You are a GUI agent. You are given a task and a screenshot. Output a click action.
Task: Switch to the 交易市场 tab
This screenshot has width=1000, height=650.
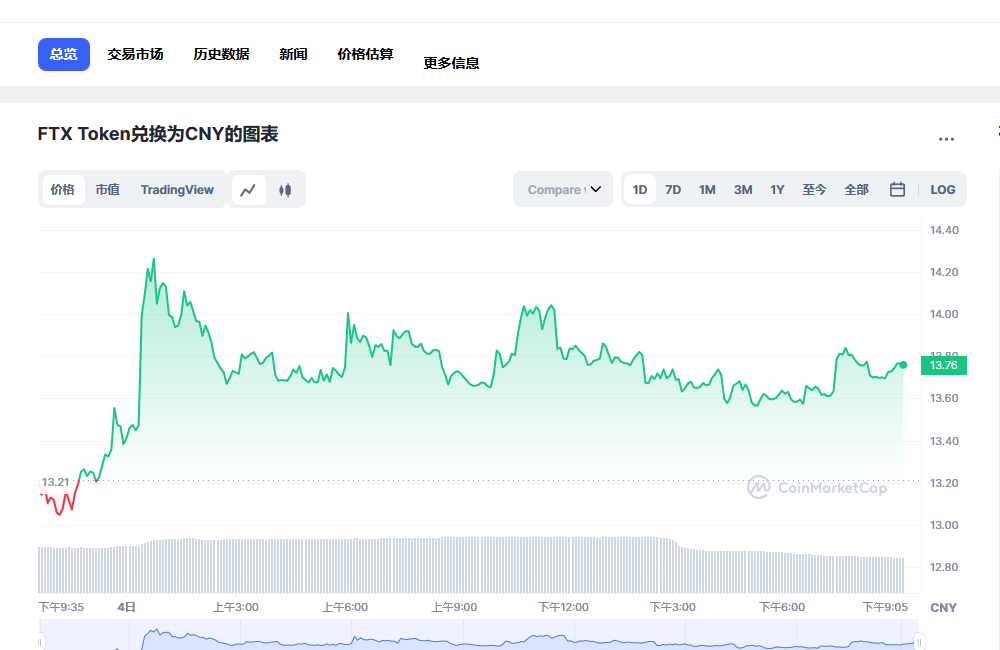point(135,54)
